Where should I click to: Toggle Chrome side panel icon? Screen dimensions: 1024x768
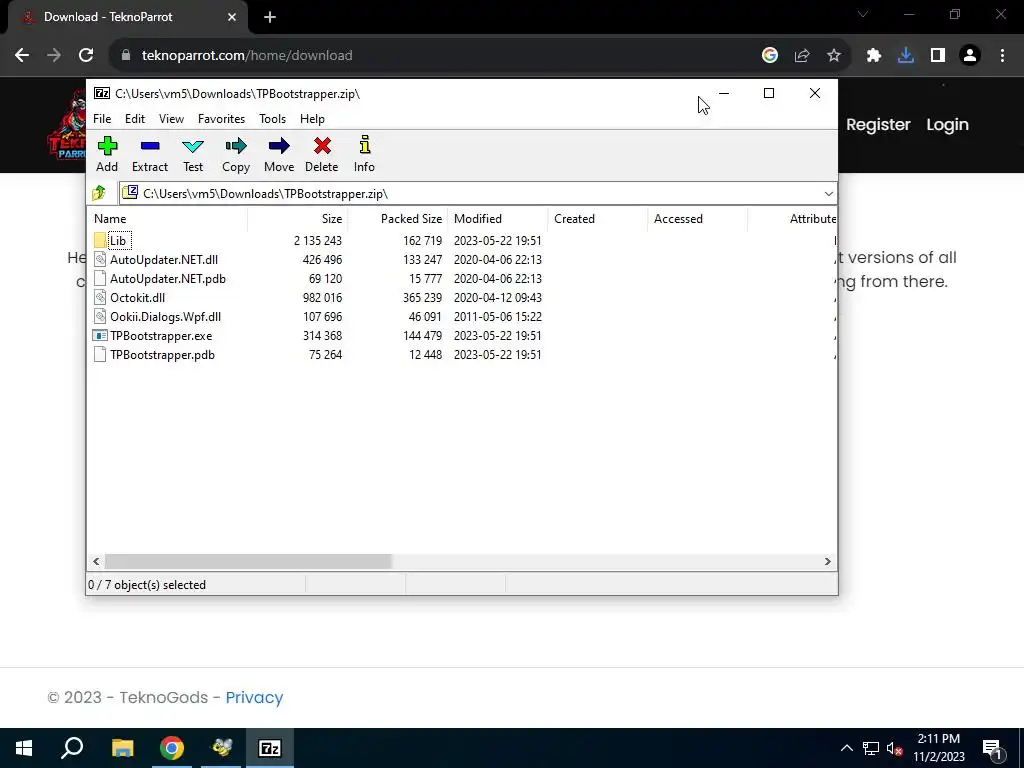coord(938,56)
